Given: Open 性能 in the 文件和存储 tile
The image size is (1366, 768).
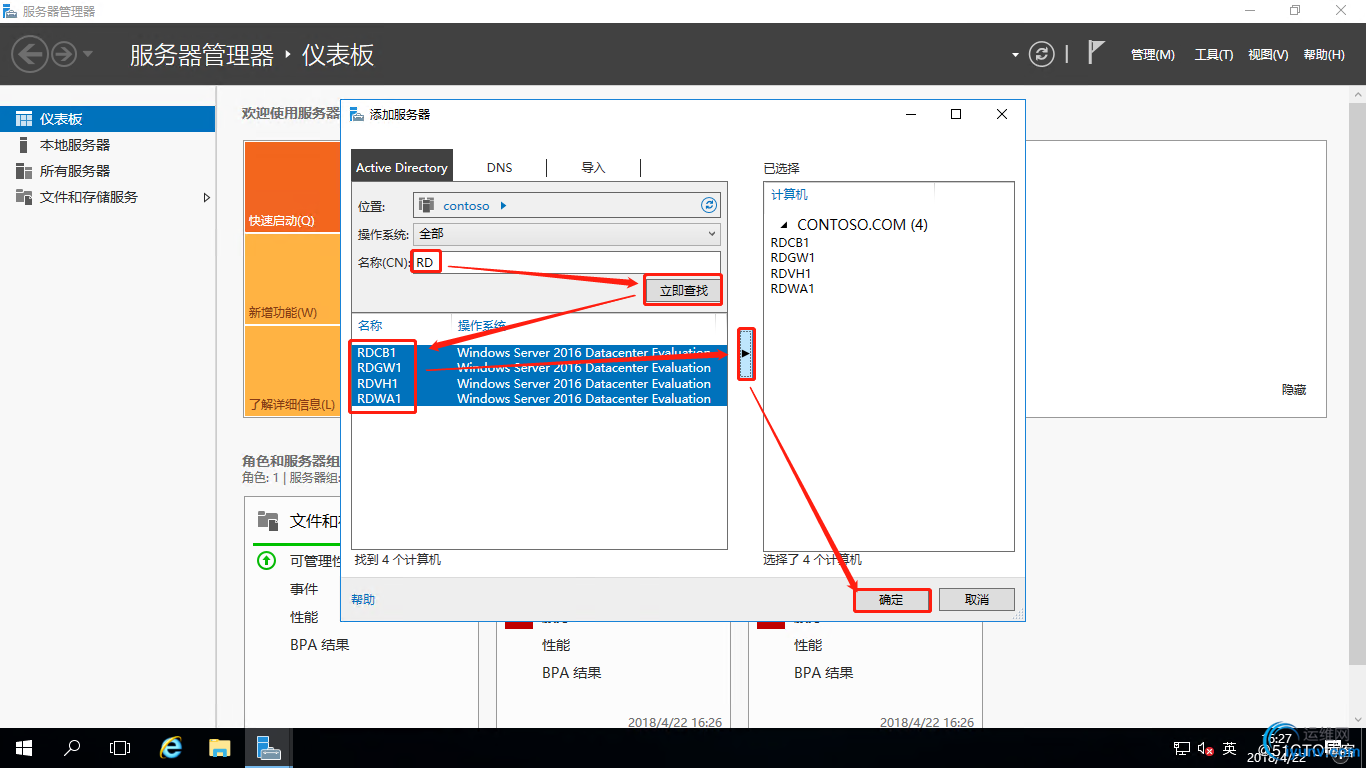Looking at the screenshot, I should (x=304, y=617).
